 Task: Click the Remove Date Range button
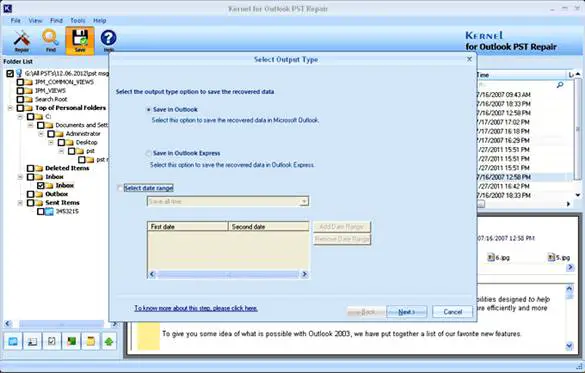coord(342,239)
